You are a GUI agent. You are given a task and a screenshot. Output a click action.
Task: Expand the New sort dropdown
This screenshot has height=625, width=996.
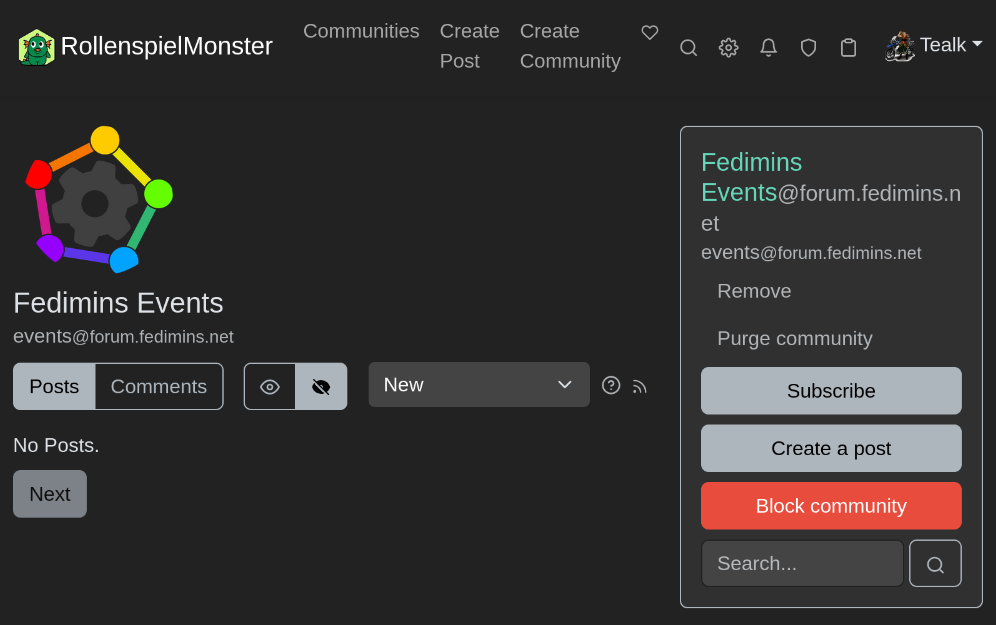click(478, 385)
